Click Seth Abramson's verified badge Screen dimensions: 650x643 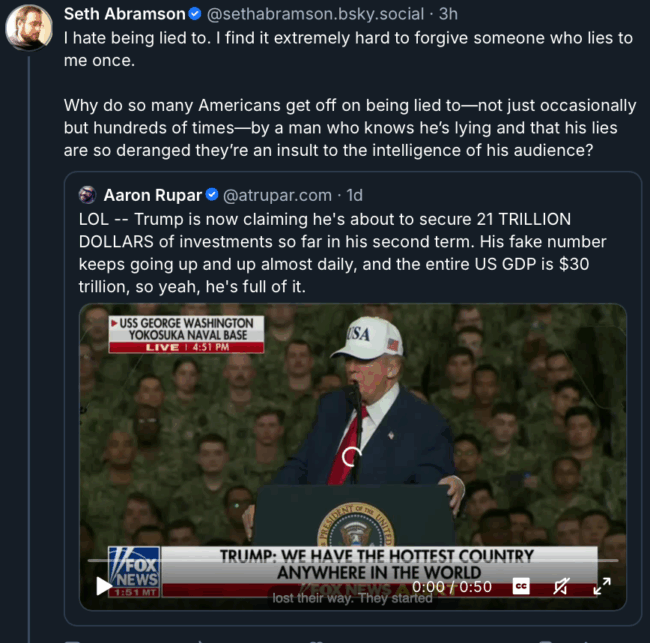(194, 14)
